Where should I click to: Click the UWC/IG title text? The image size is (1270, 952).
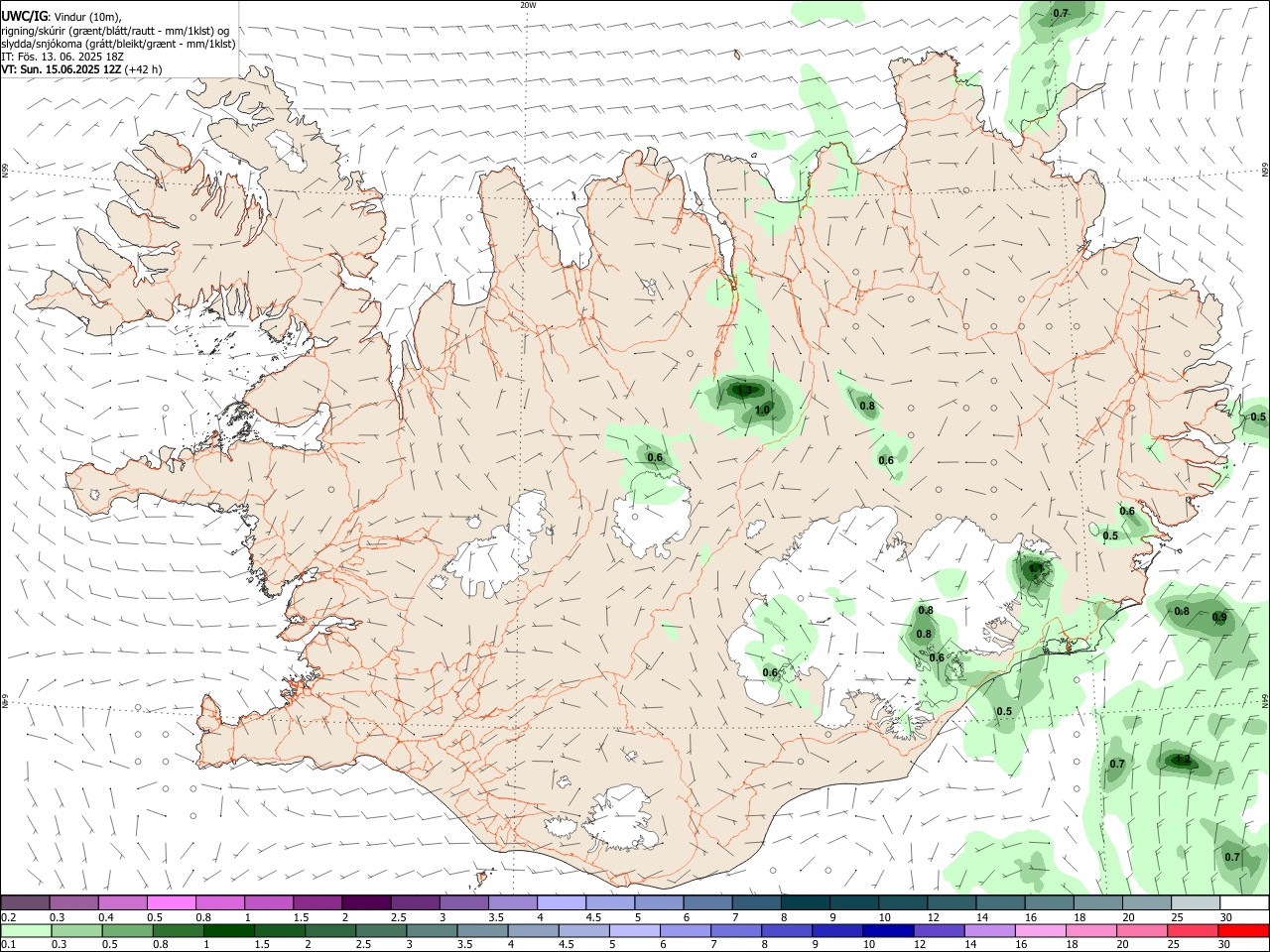coord(23,16)
